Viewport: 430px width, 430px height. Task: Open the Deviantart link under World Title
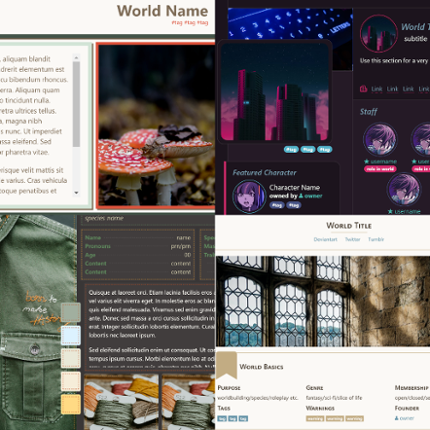click(x=325, y=239)
